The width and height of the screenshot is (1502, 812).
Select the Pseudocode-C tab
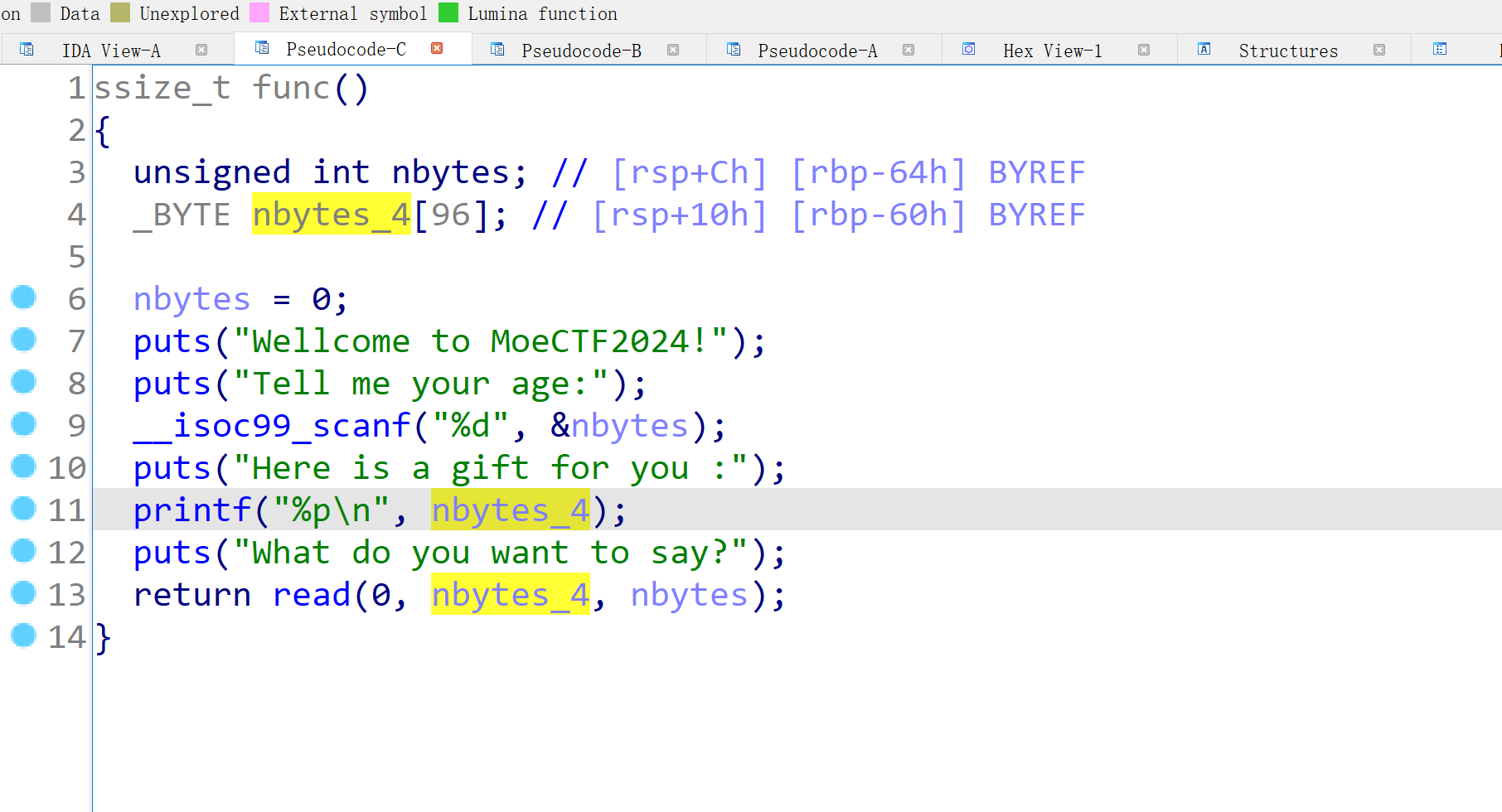[346, 49]
